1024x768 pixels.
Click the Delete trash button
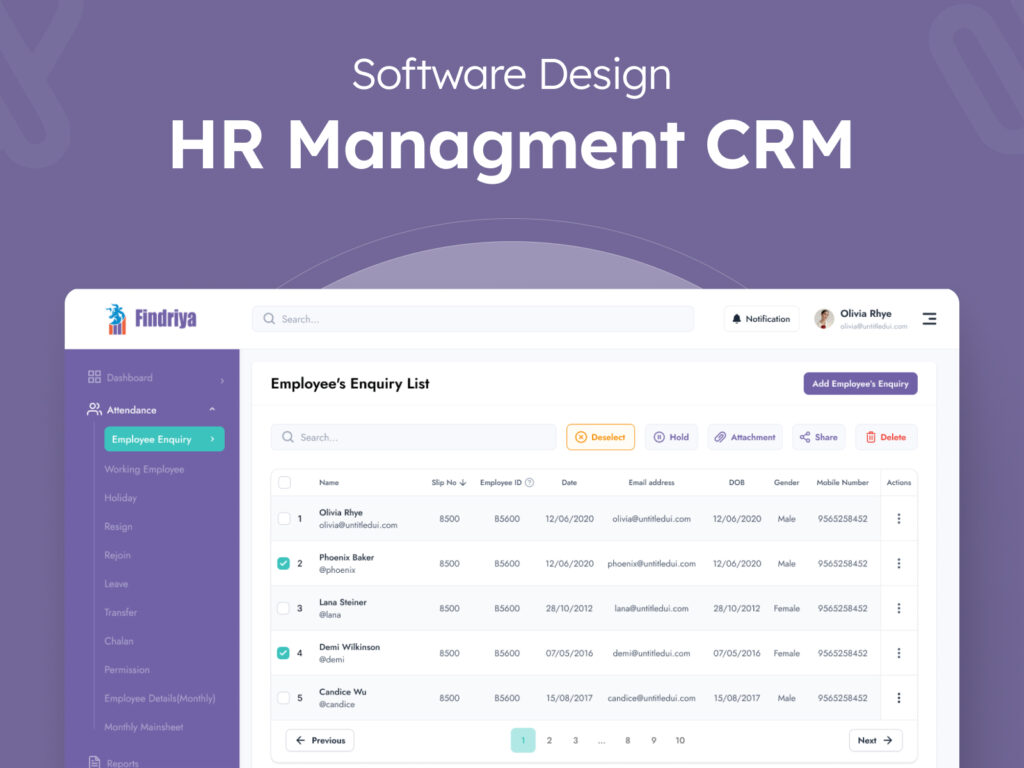coord(886,437)
